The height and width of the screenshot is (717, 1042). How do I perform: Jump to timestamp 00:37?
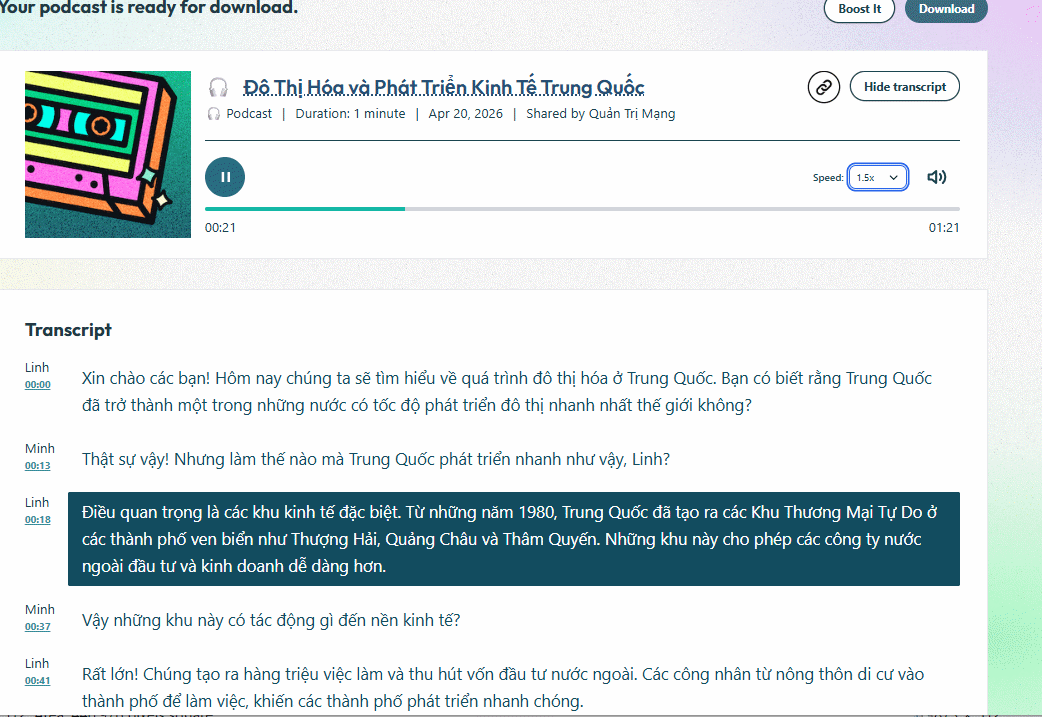pos(38,625)
